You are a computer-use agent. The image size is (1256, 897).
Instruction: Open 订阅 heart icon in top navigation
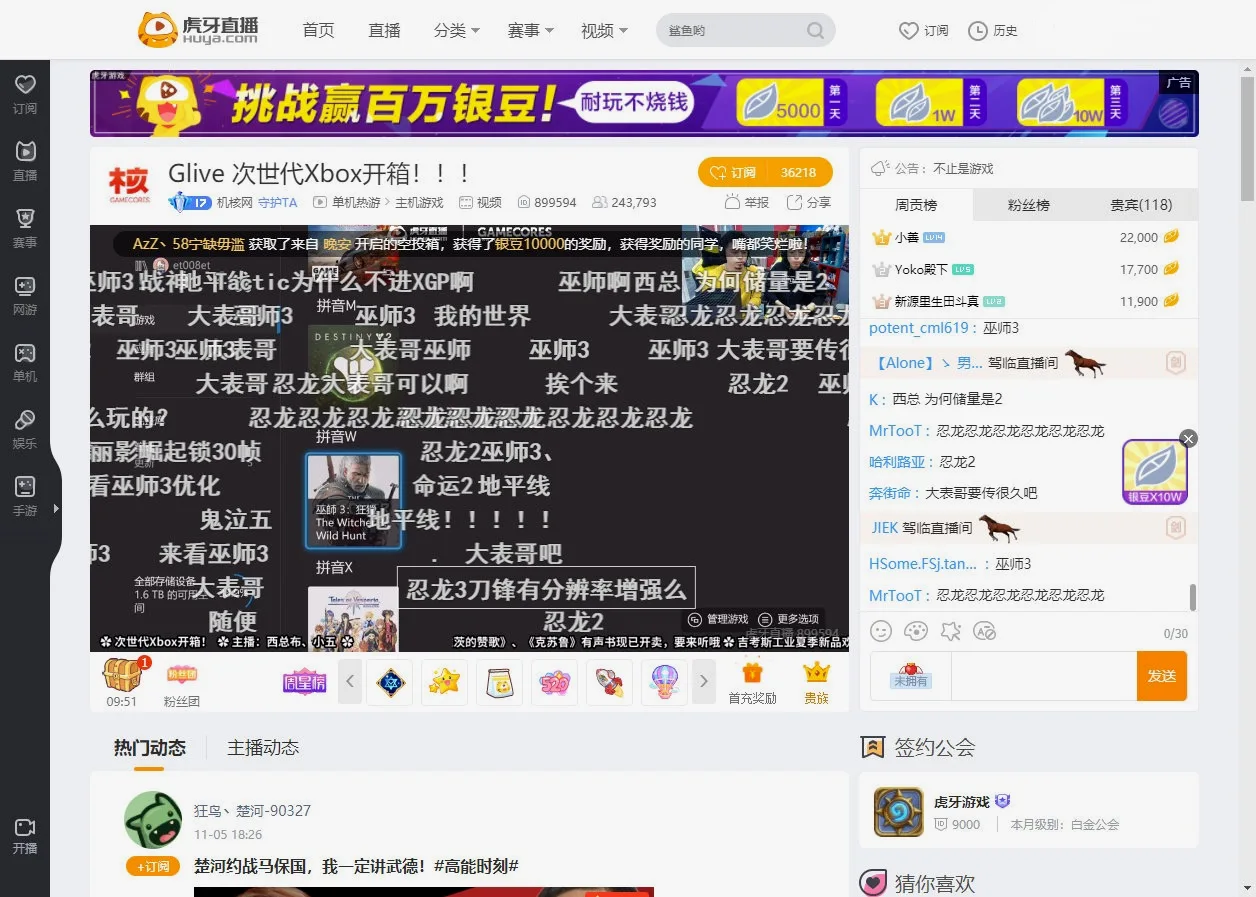click(908, 31)
